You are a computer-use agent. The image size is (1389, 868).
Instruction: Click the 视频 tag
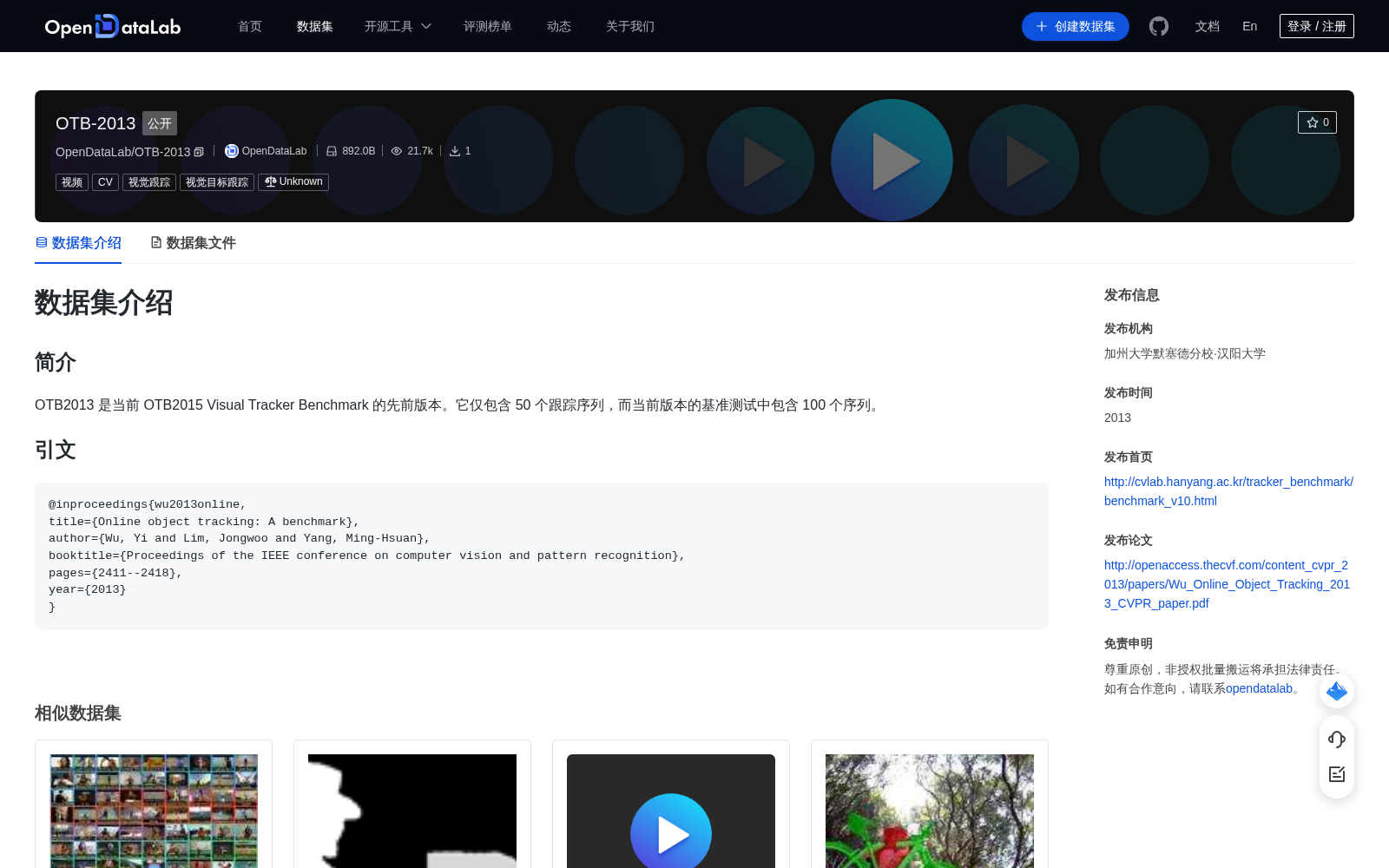pos(72,182)
